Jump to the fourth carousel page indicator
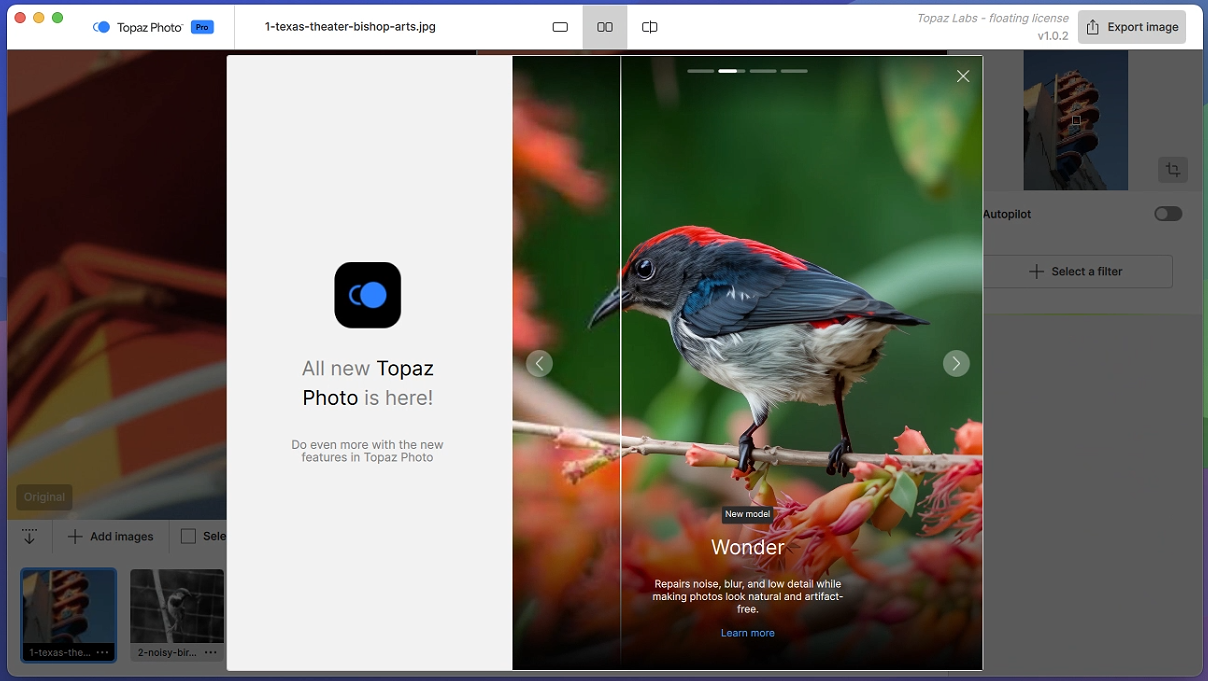1208x681 pixels. [794, 71]
